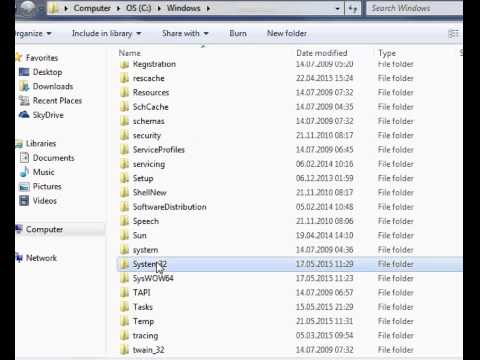Select the ServiceProfiles folder icon

point(125,150)
